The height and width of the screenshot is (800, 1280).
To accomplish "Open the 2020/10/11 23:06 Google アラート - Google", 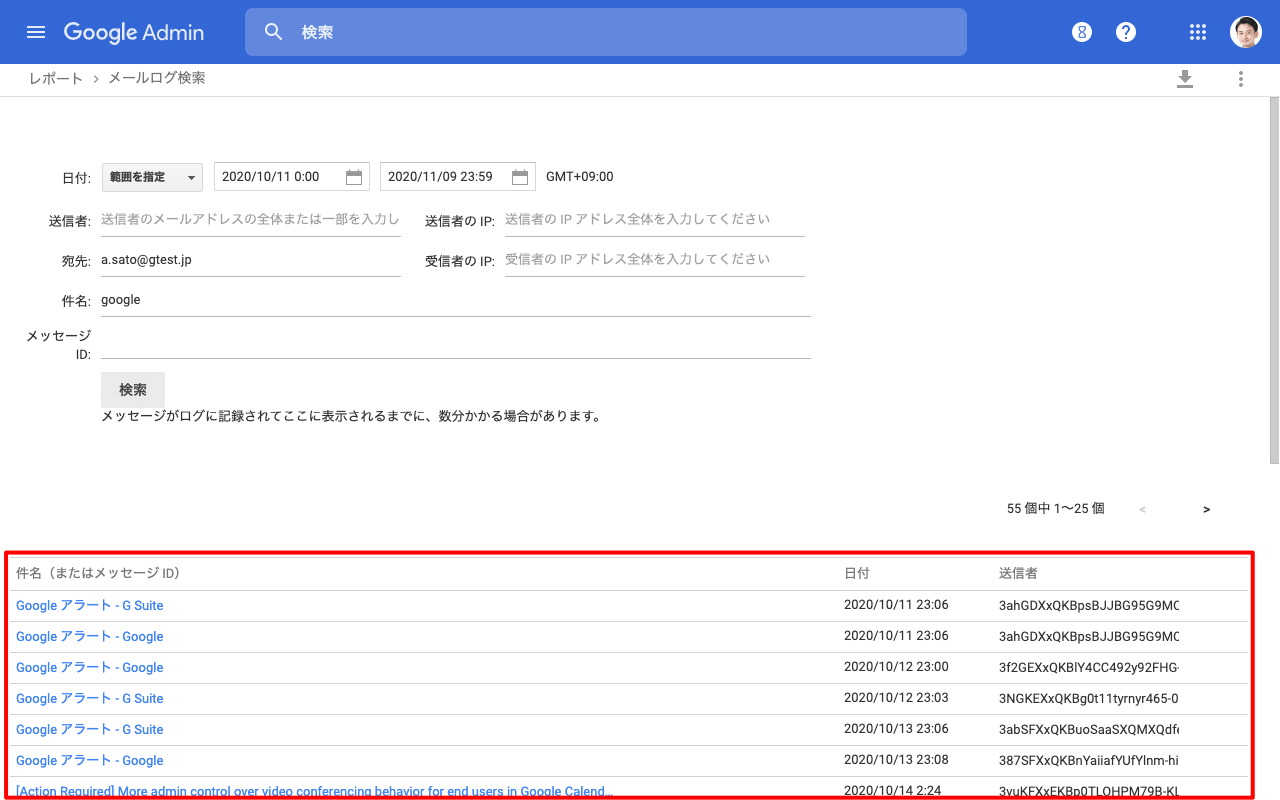I will [x=90, y=636].
